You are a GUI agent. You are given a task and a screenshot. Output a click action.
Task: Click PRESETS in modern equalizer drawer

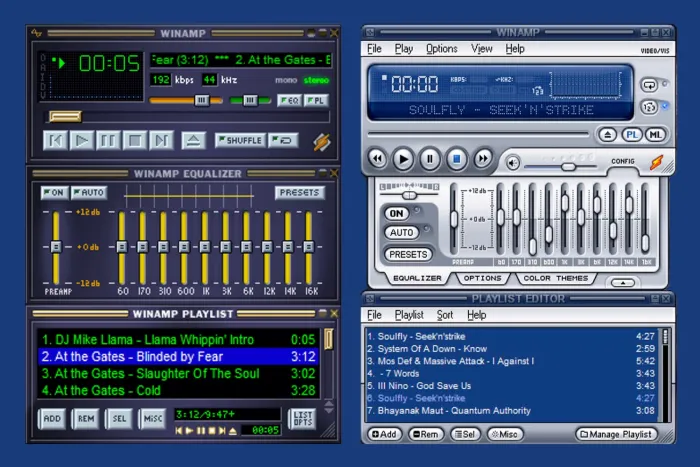pyautogui.click(x=408, y=254)
